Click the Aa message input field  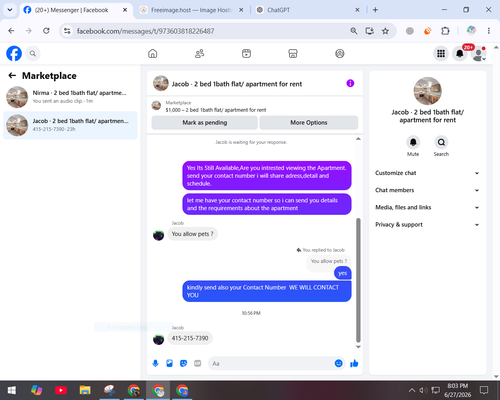click(x=270, y=363)
